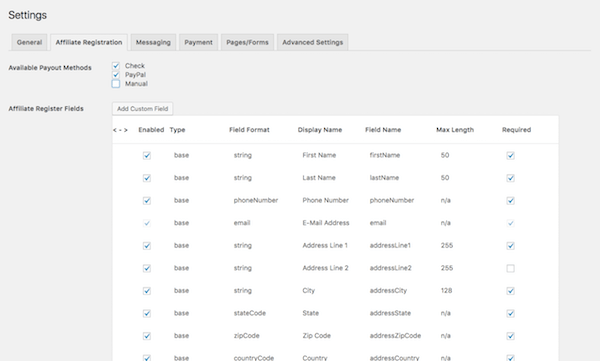Image resolution: width=600 pixels, height=361 pixels.
Task: Toggle Required checkbox for First Name row
Action: (x=510, y=155)
